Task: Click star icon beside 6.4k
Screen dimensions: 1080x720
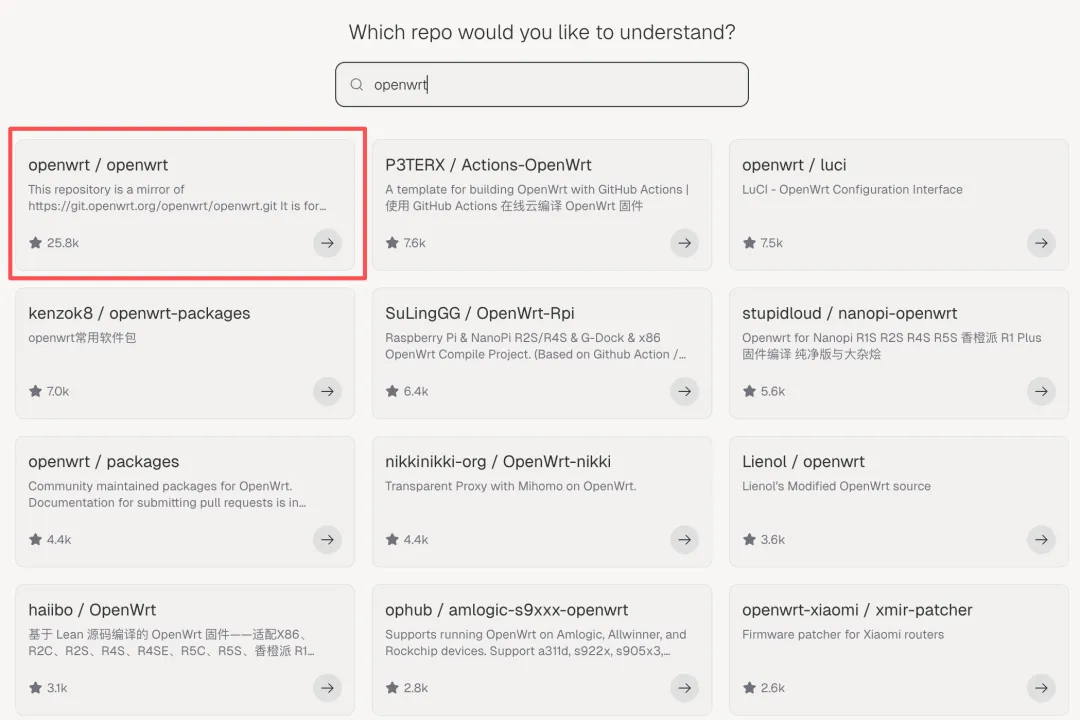Action: point(392,391)
